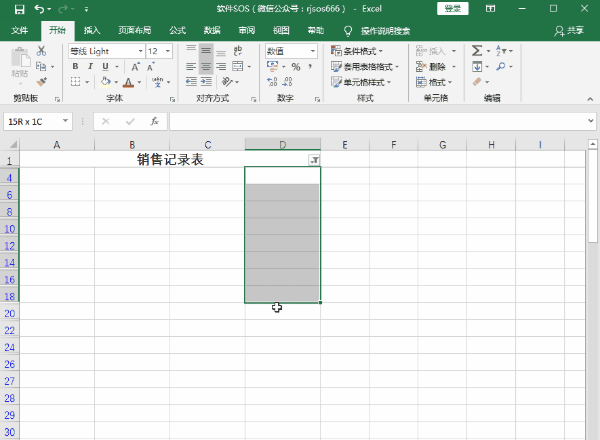Copy selection with the copy icon

tap(41, 66)
